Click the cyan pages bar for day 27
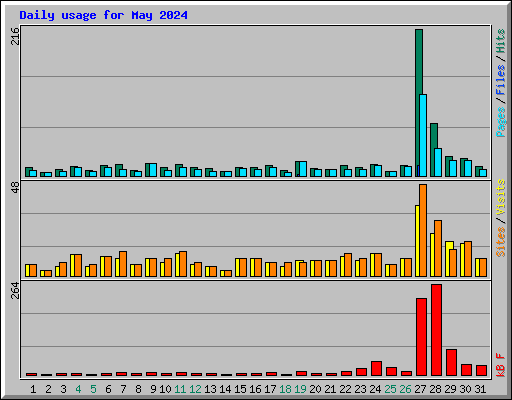 [423, 135]
